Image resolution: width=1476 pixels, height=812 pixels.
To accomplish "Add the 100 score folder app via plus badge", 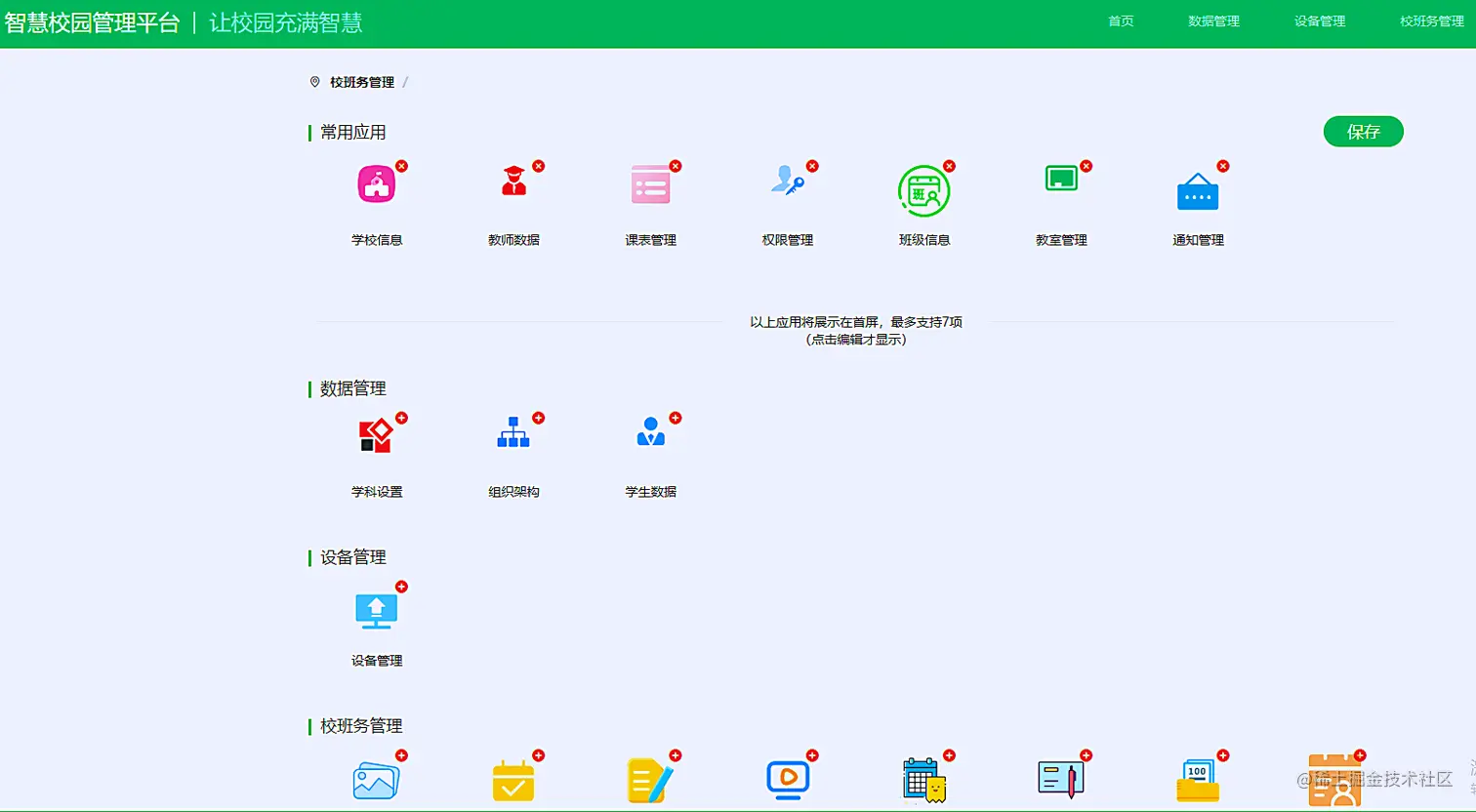I will click(x=1222, y=755).
